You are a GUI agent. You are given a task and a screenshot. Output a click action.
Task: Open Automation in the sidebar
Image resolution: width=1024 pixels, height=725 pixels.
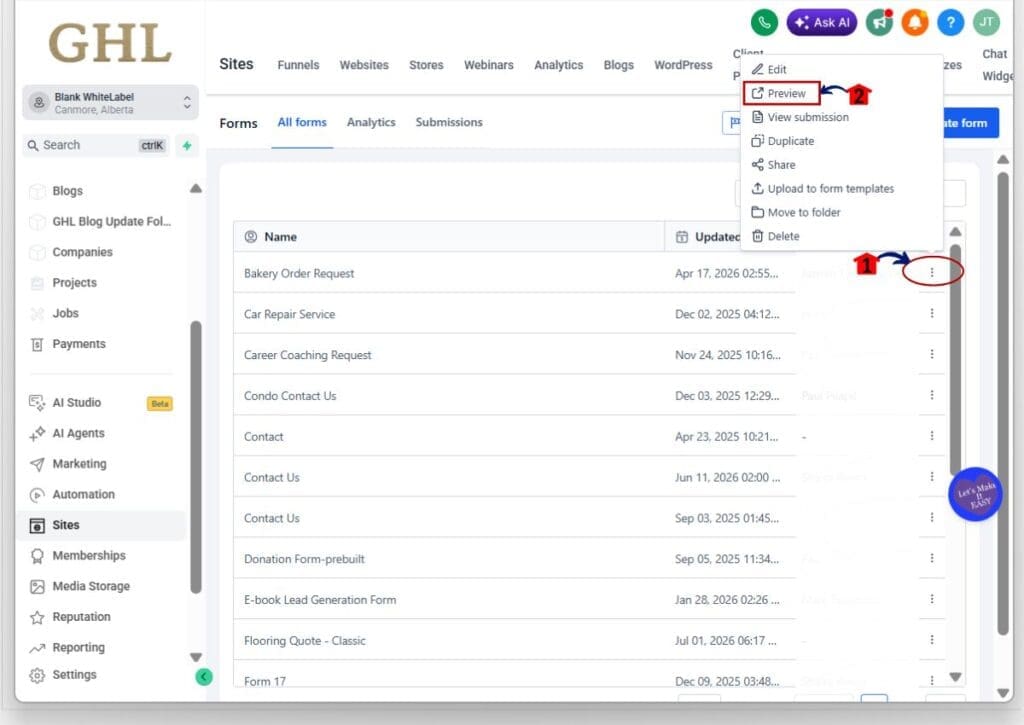click(x=84, y=494)
